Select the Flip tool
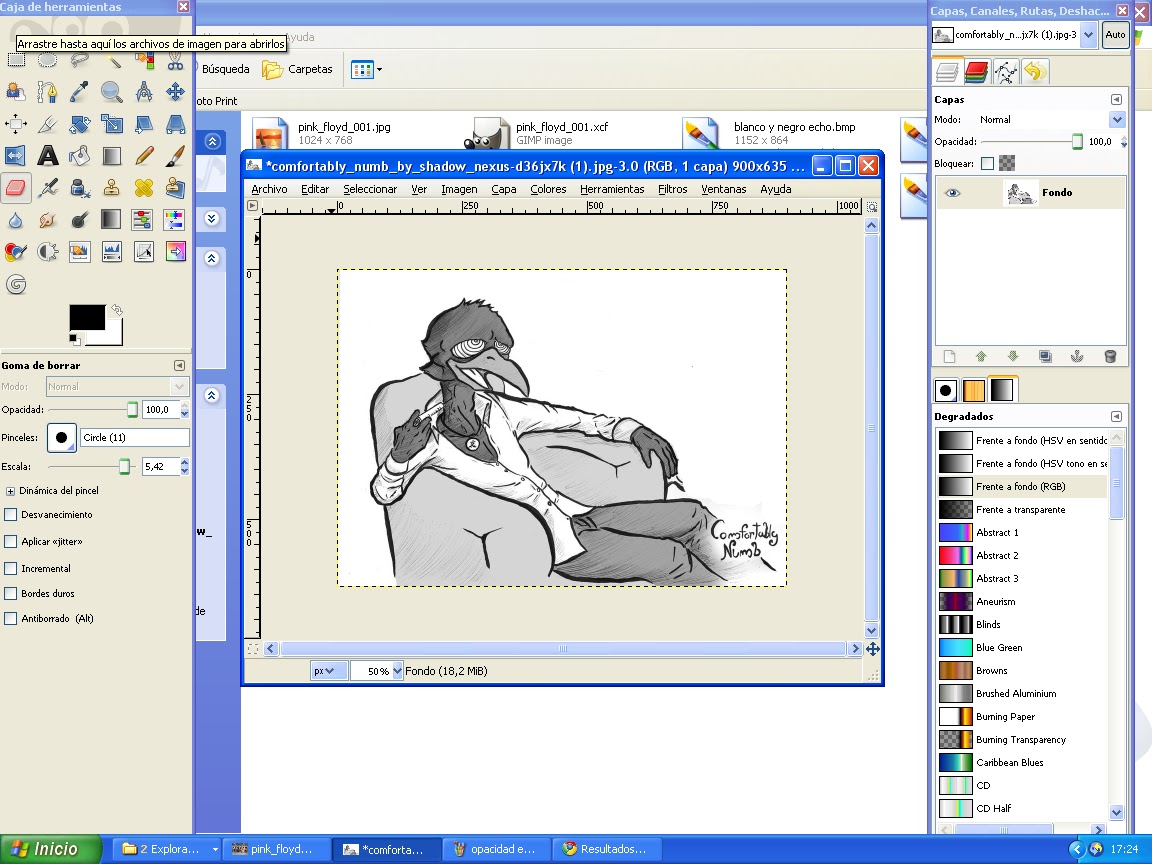1152x864 pixels. tap(15, 156)
